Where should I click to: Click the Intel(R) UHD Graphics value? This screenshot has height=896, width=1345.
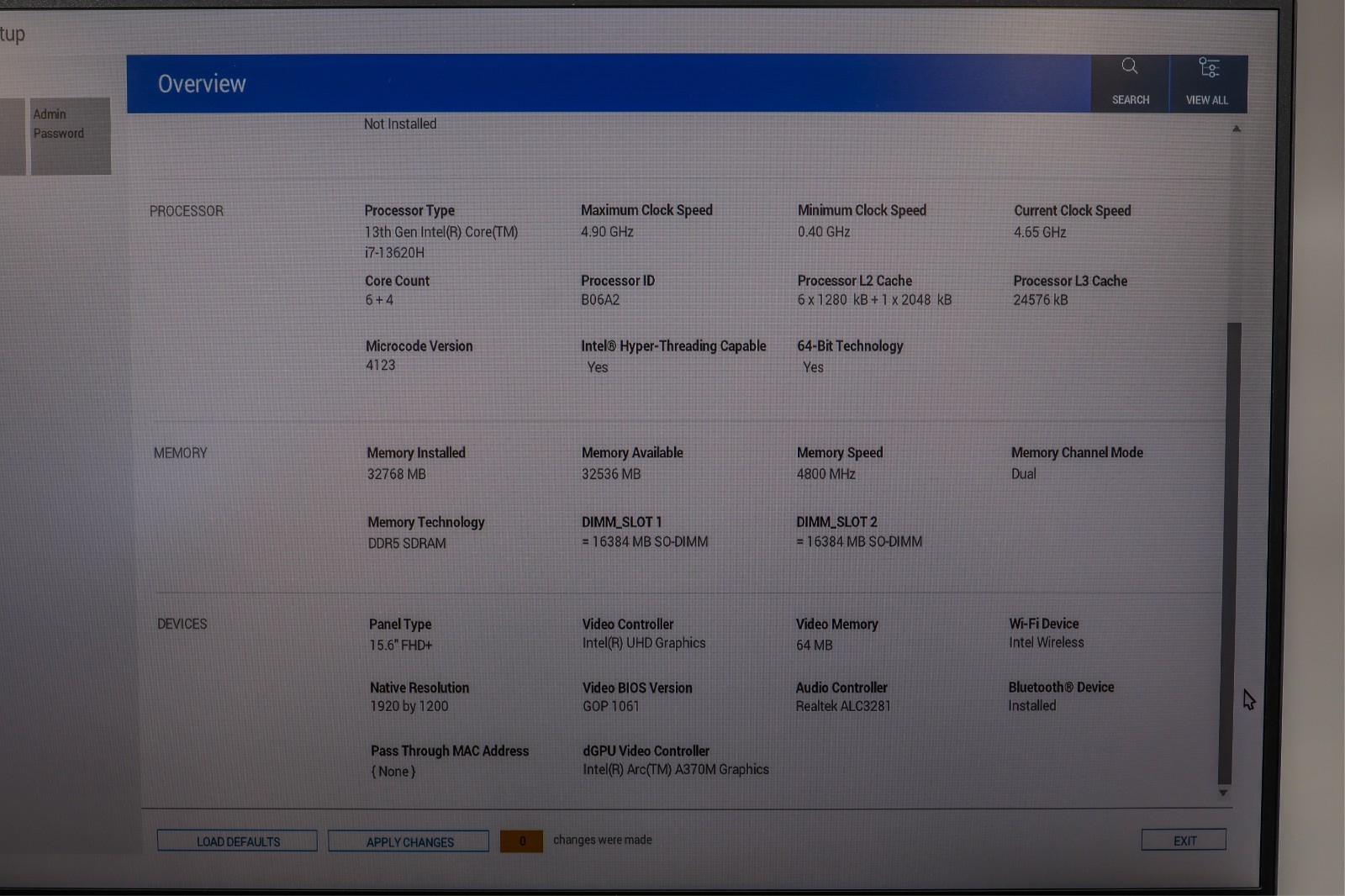644,643
